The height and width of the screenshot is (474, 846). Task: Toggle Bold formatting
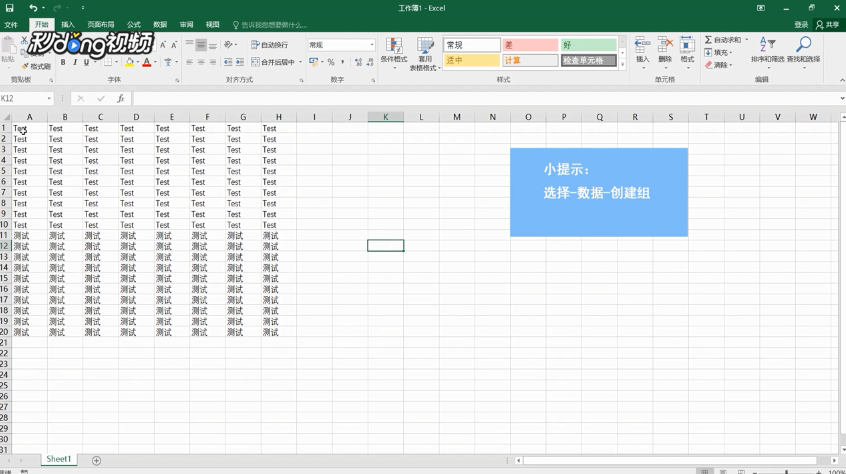click(x=63, y=63)
